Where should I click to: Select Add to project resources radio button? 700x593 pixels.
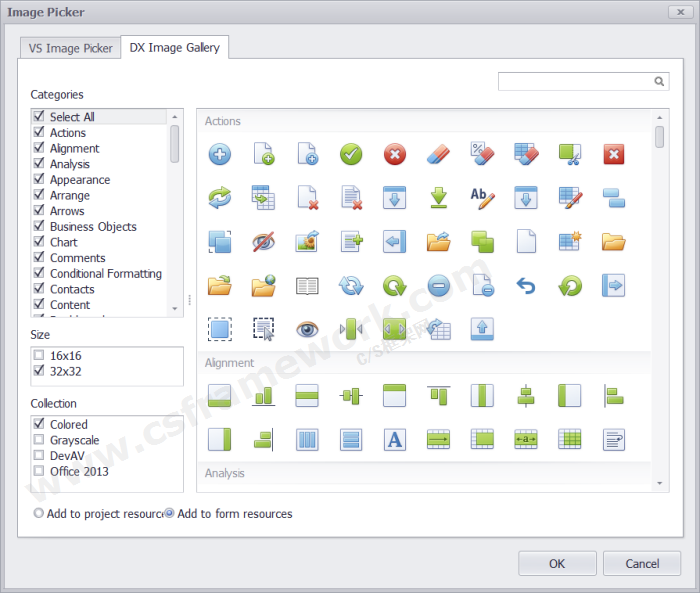(39, 514)
